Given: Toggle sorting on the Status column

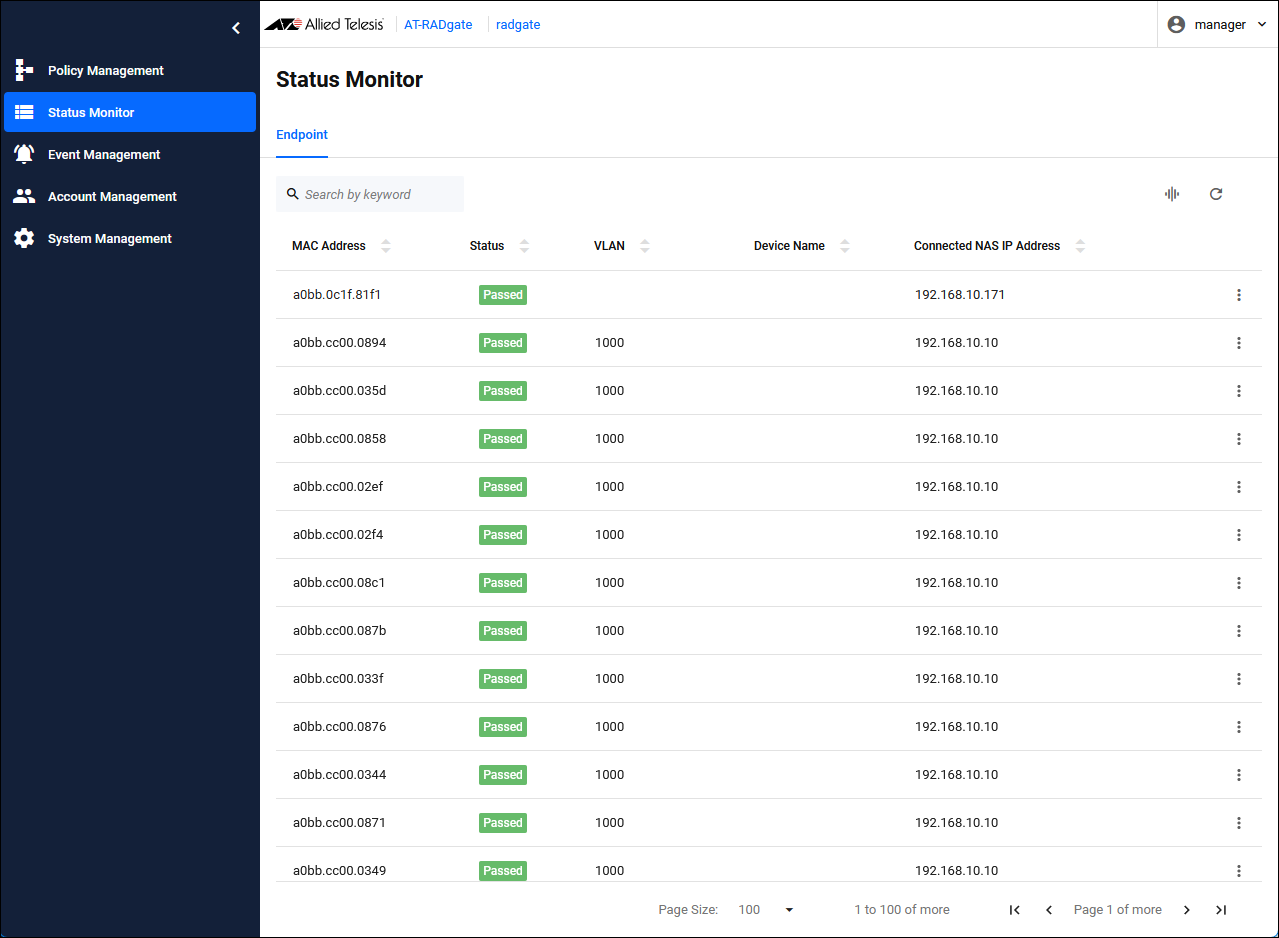Looking at the screenshot, I should (x=524, y=246).
